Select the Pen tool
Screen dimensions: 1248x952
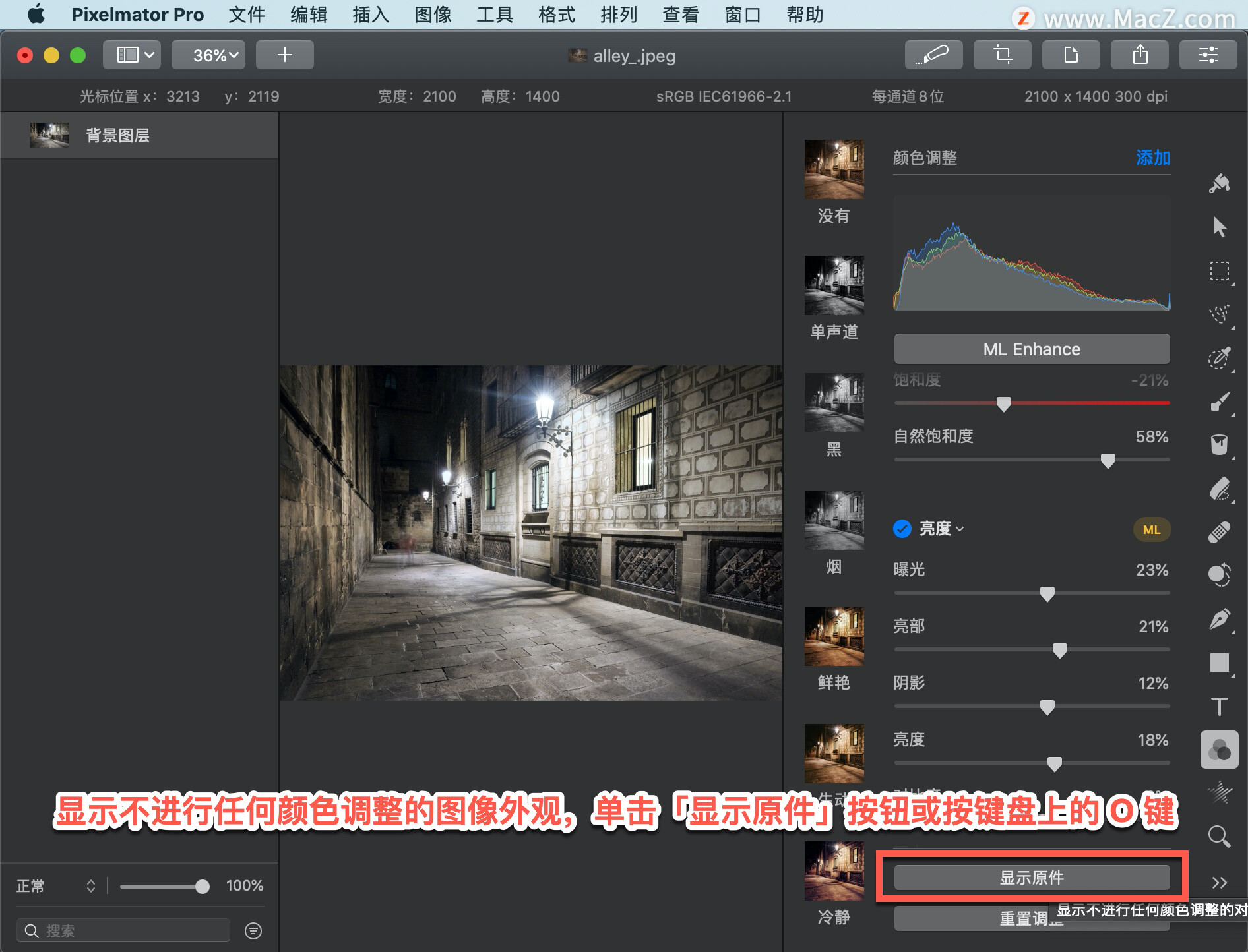(x=1220, y=619)
